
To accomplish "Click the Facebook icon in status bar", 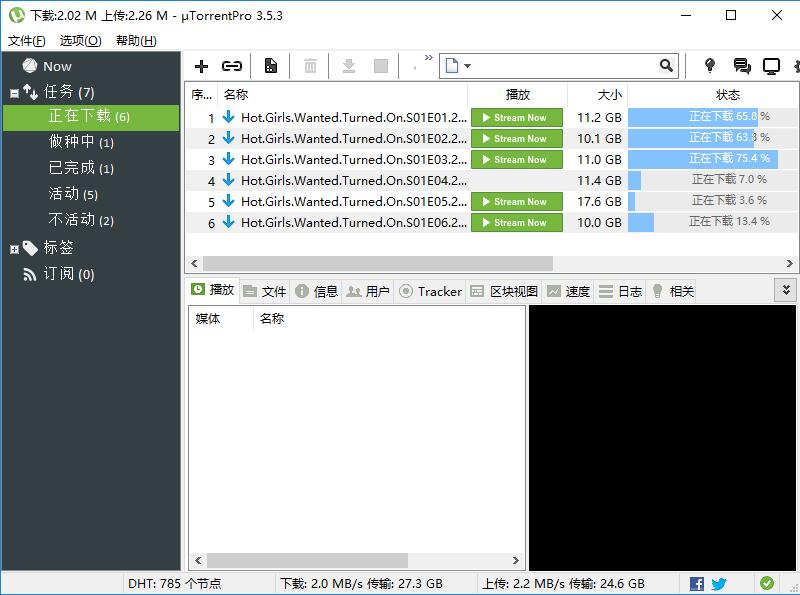I will tap(696, 583).
